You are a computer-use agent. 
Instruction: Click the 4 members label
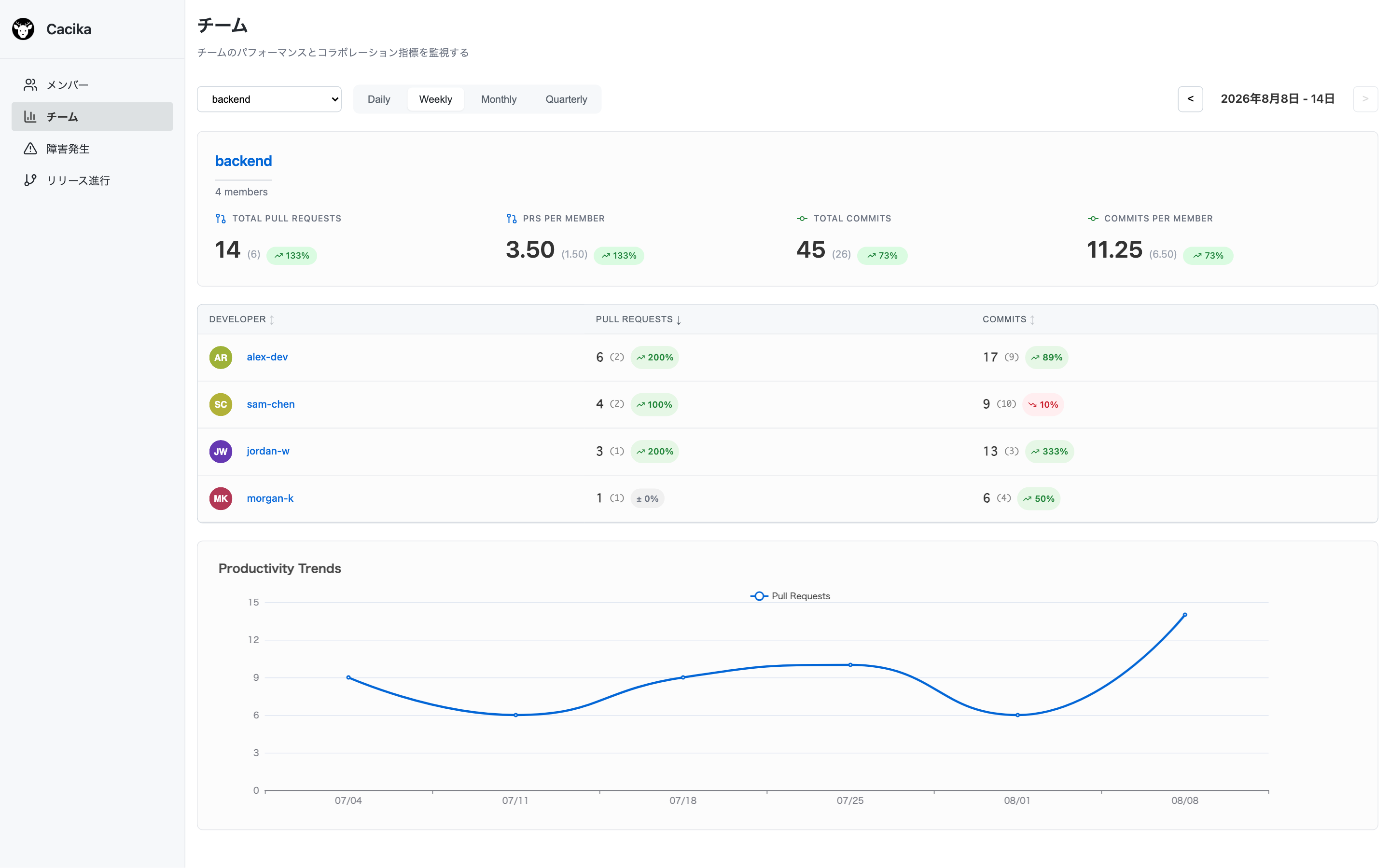point(241,192)
